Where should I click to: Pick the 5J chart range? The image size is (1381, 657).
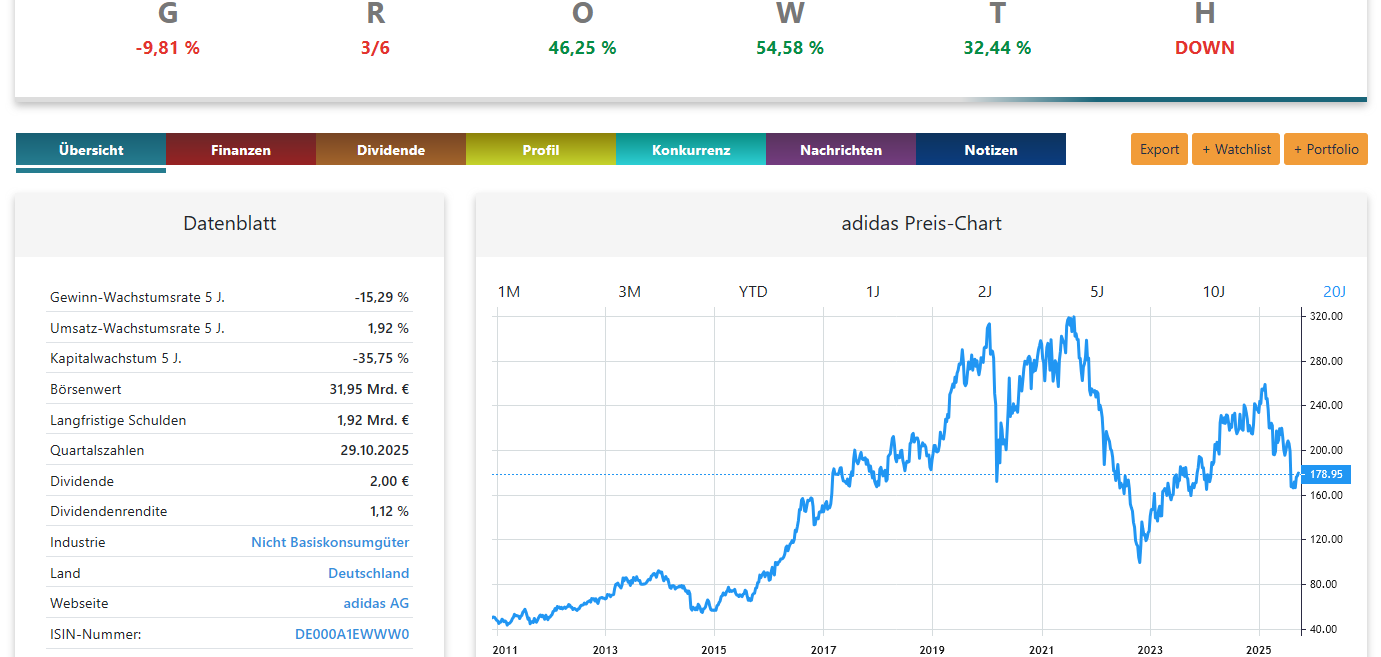pos(1097,292)
